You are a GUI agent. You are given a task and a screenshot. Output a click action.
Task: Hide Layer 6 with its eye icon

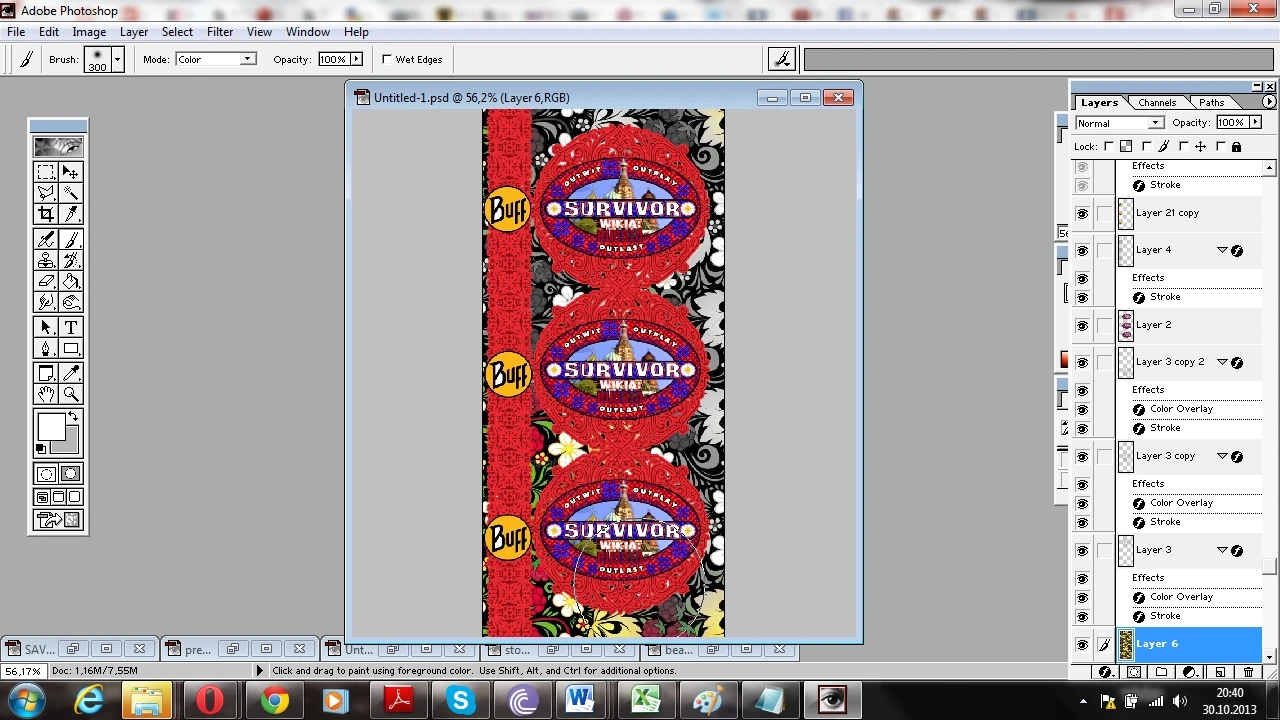[x=1082, y=645]
